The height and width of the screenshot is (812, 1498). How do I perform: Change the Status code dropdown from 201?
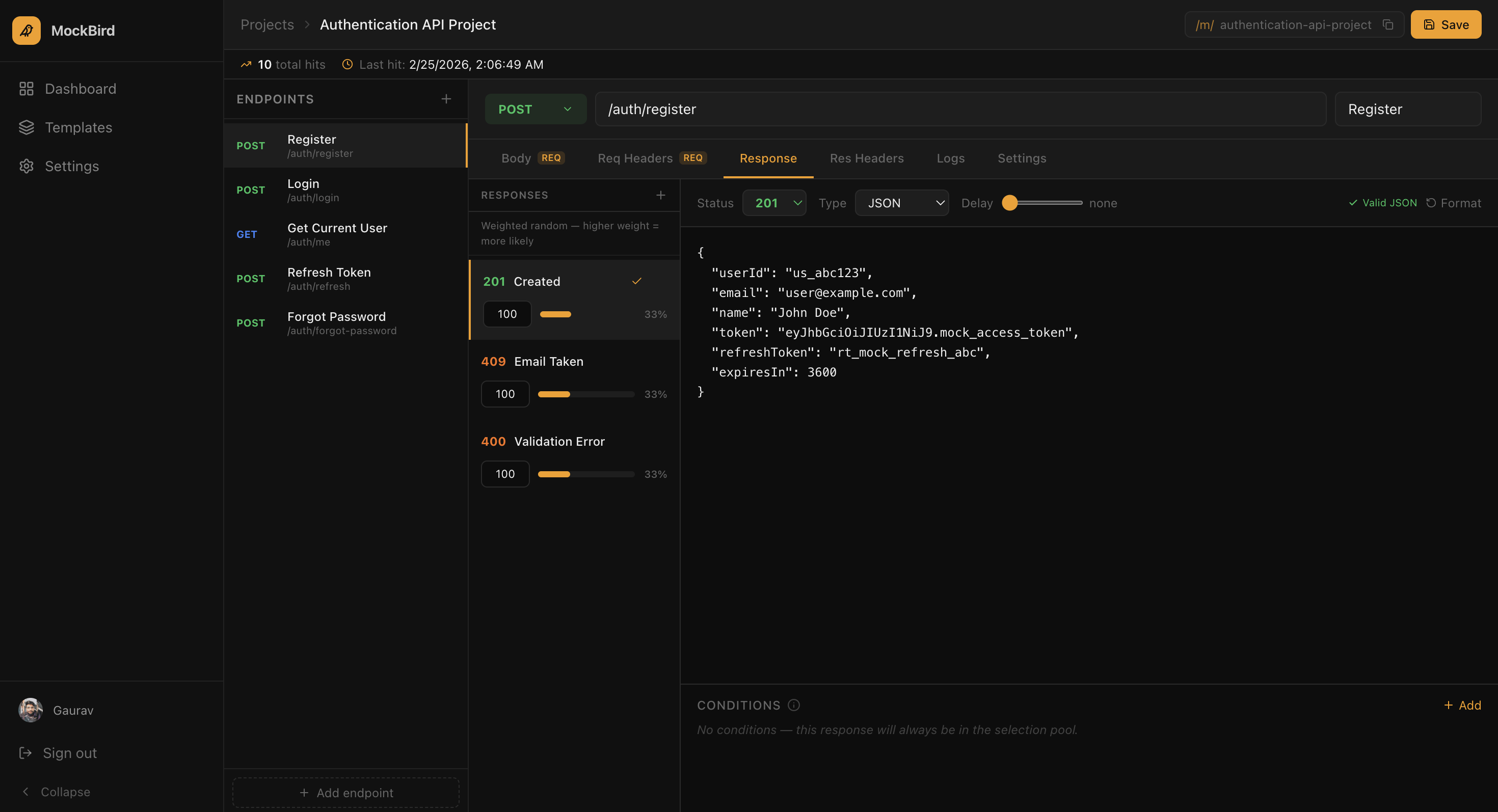(x=774, y=203)
